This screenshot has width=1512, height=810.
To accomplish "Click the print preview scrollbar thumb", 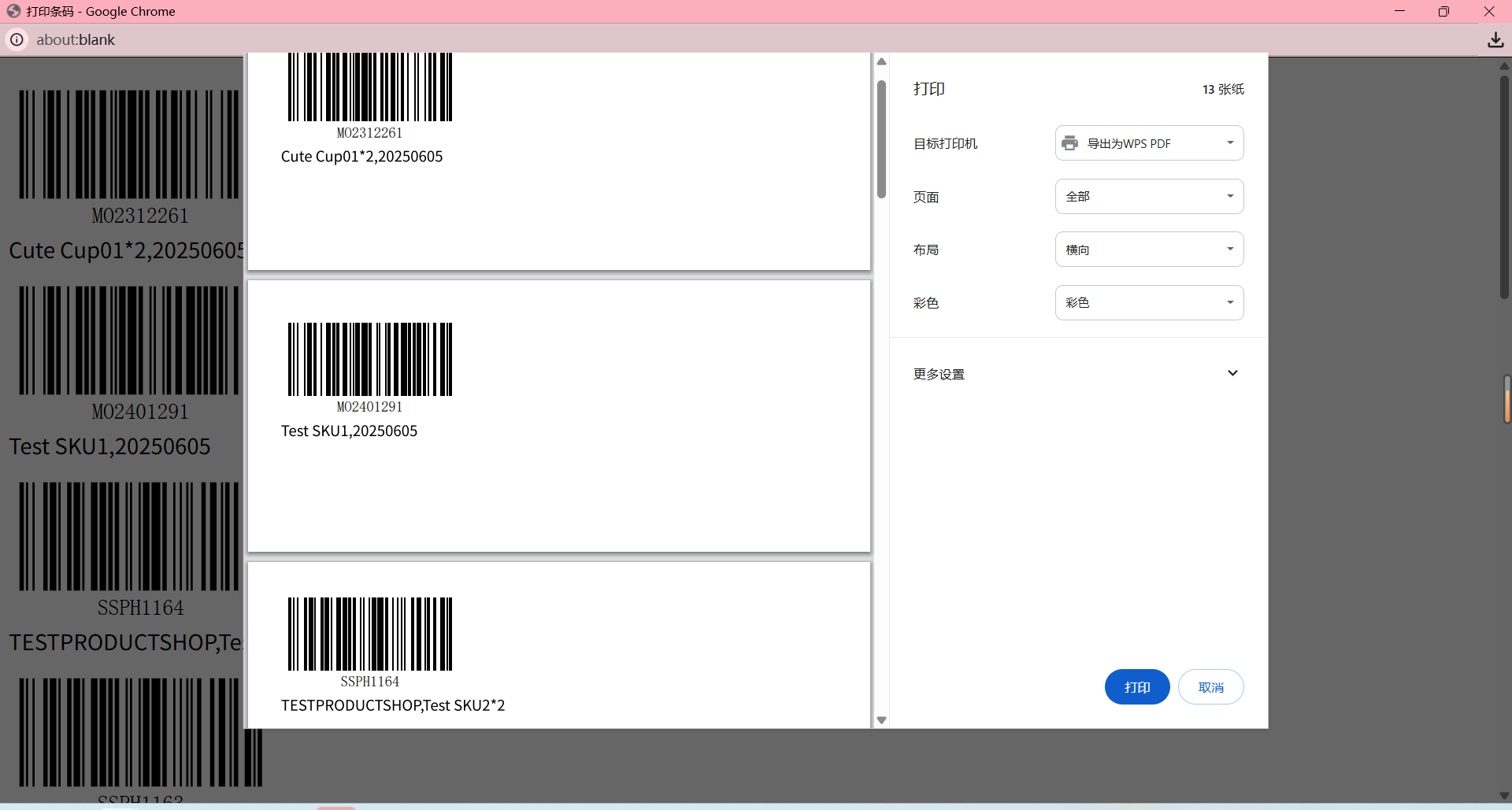I will pyautogui.click(x=881, y=139).
